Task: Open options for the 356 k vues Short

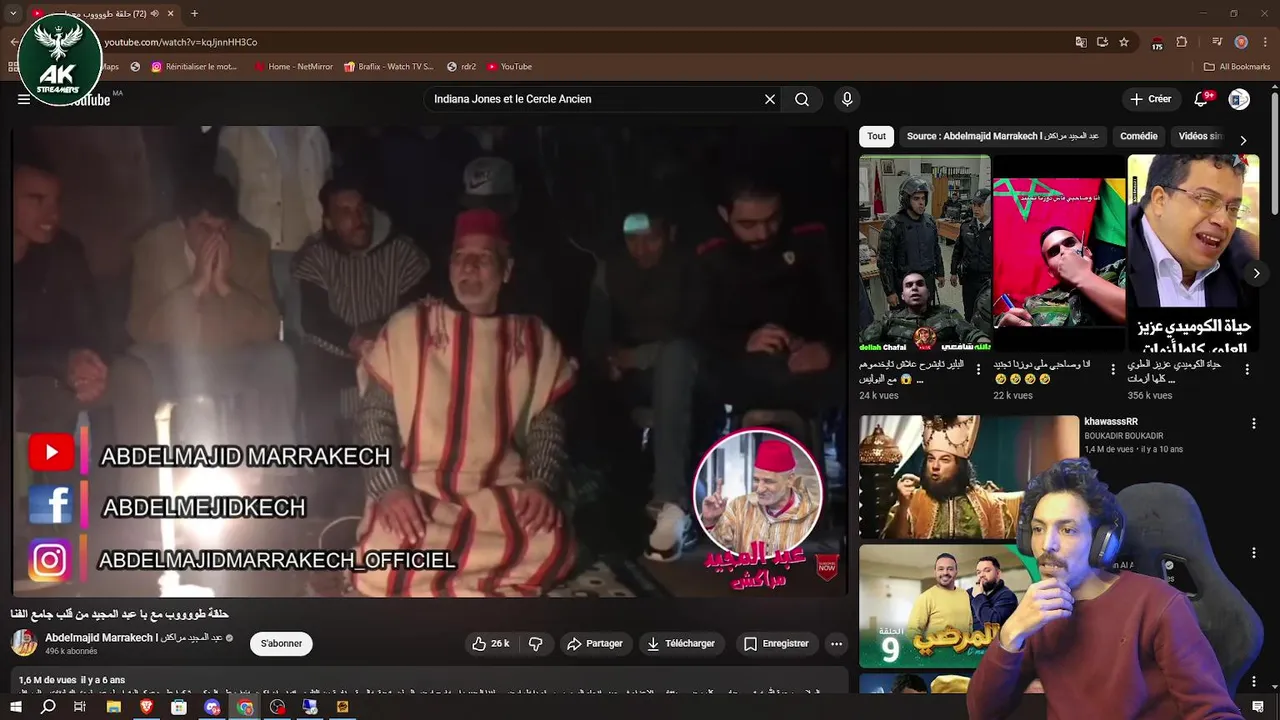Action: (1246, 370)
